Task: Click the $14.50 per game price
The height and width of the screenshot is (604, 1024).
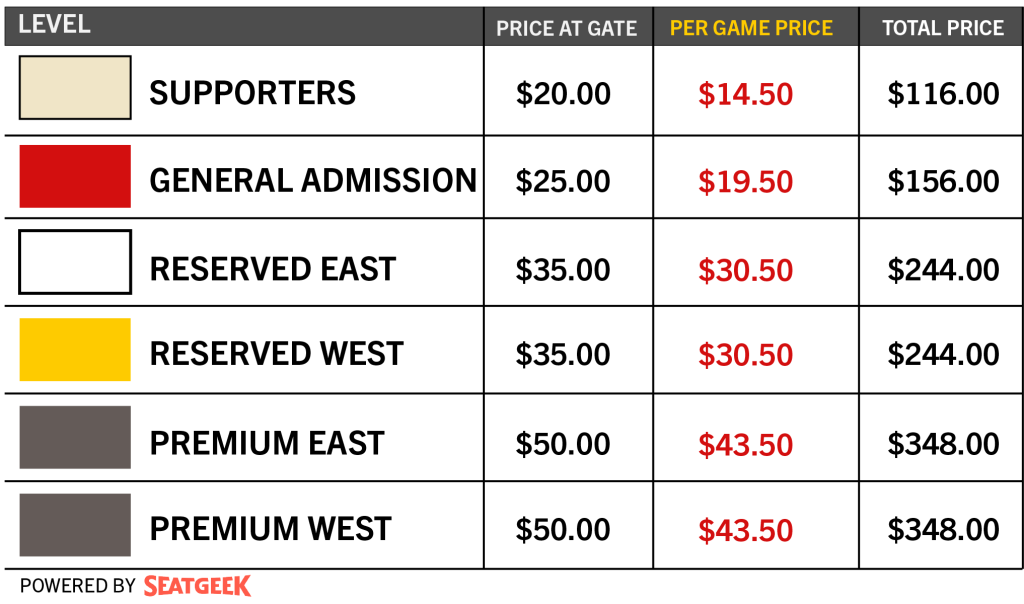Action: [x=745, y=94]
